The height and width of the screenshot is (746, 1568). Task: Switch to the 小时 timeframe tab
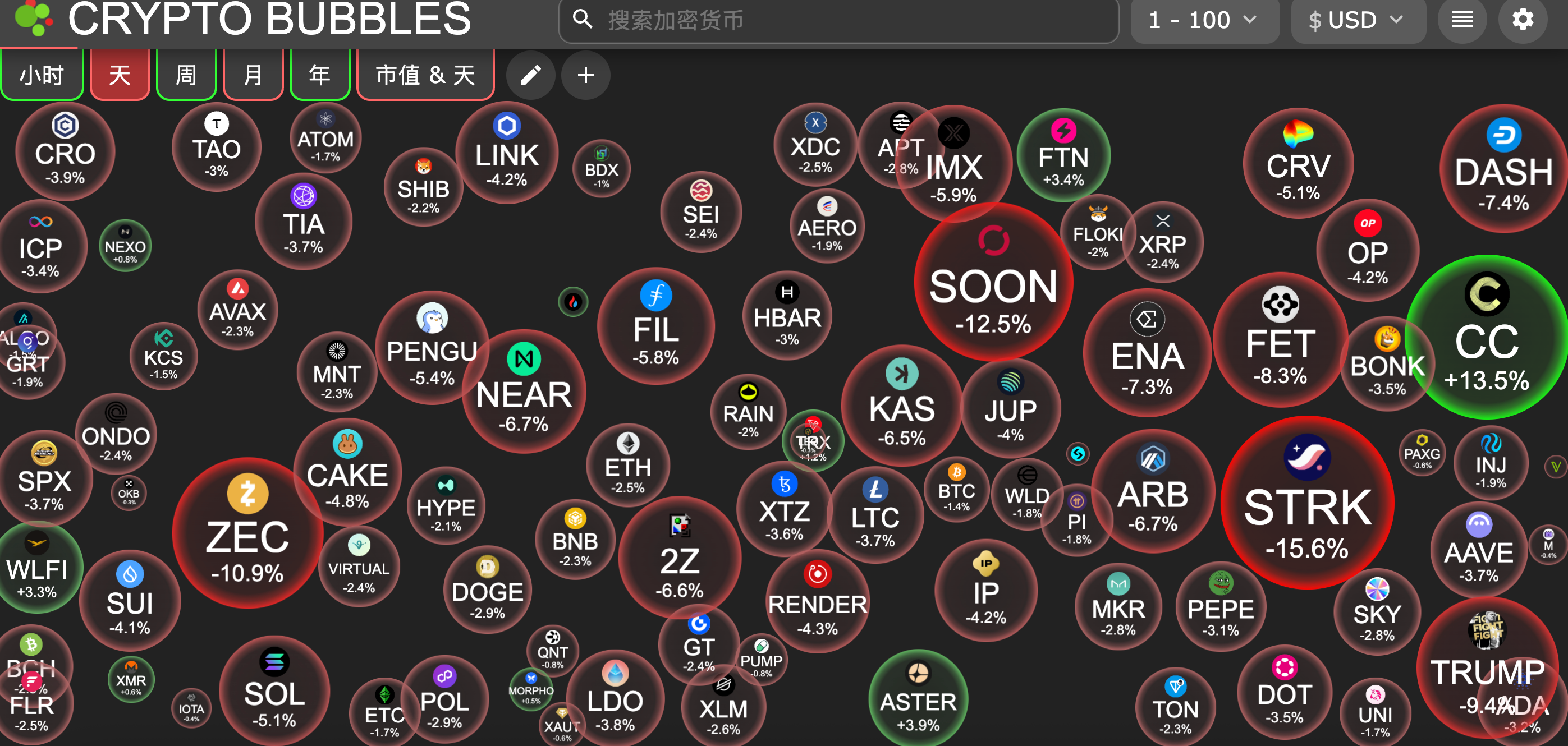click(42, 76)
